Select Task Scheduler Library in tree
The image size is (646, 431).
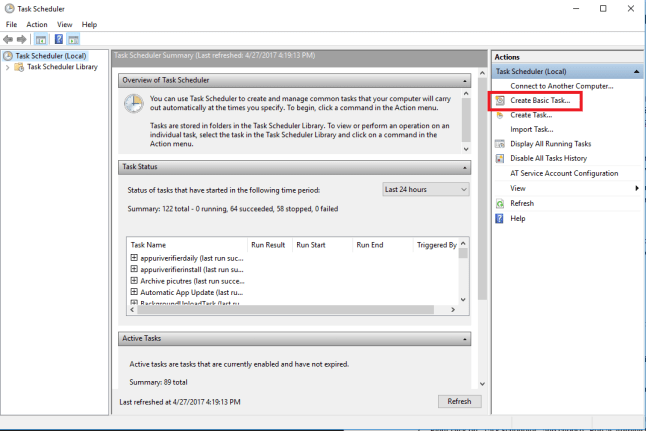(62, 67)
